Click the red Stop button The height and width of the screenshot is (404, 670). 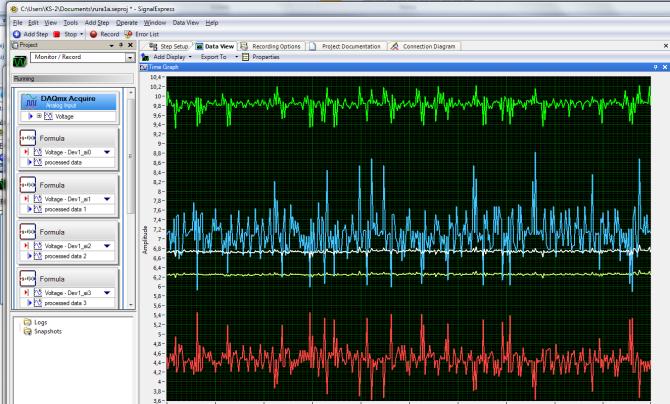(65, 34)
